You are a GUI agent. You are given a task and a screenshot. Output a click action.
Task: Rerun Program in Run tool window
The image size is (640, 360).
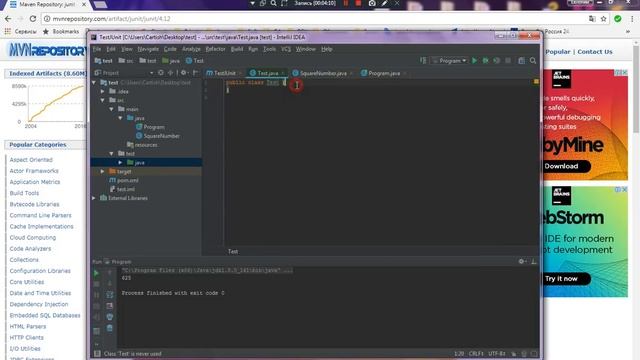(x=96, y=273)
